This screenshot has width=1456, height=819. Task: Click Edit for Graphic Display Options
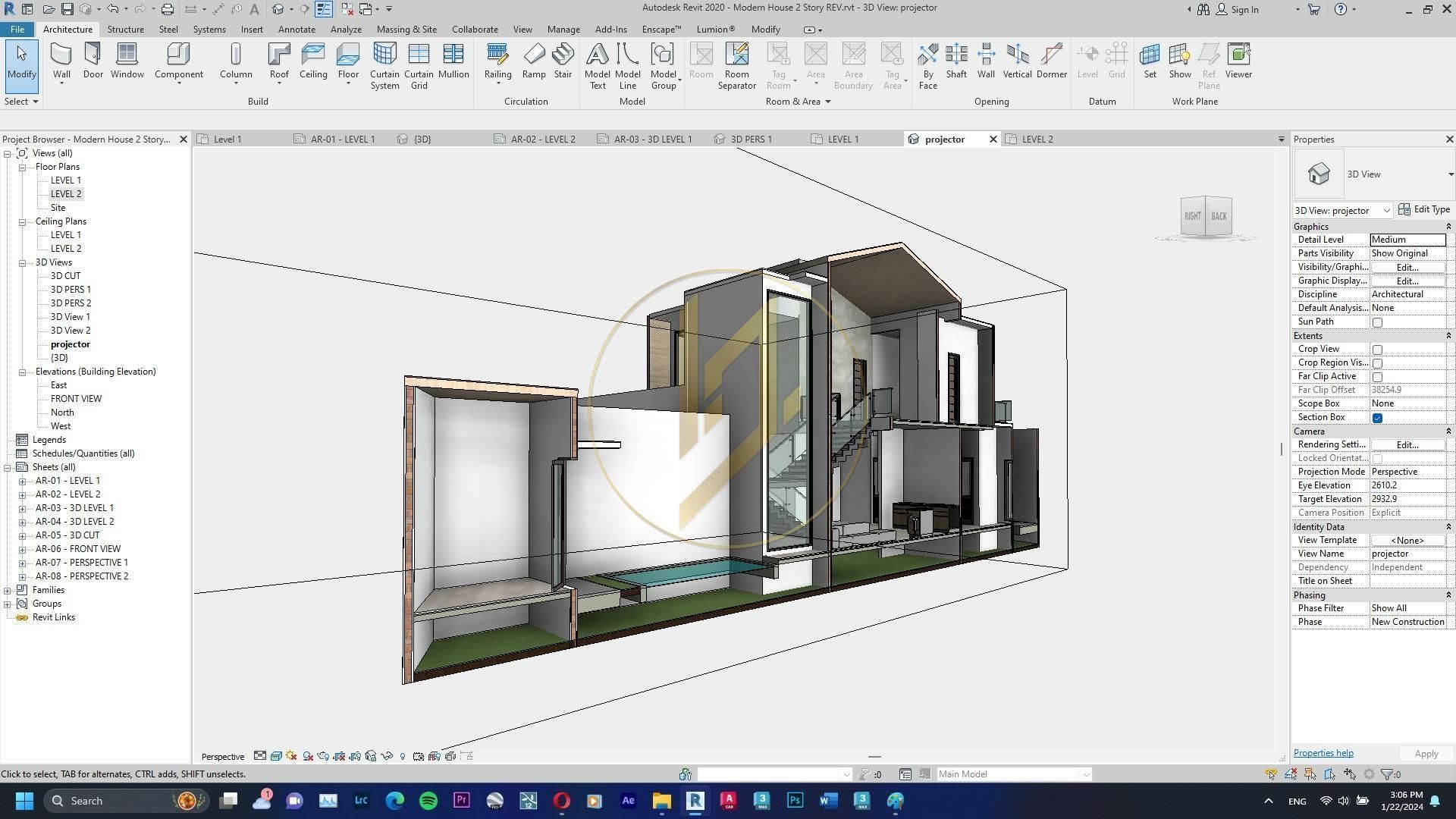1407,281
